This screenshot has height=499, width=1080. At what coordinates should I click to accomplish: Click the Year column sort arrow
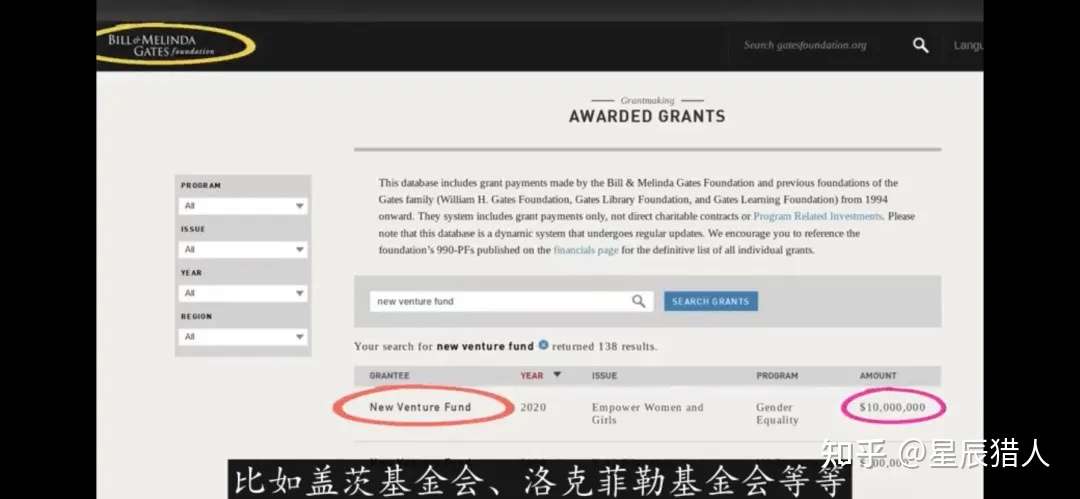point(557,375)
